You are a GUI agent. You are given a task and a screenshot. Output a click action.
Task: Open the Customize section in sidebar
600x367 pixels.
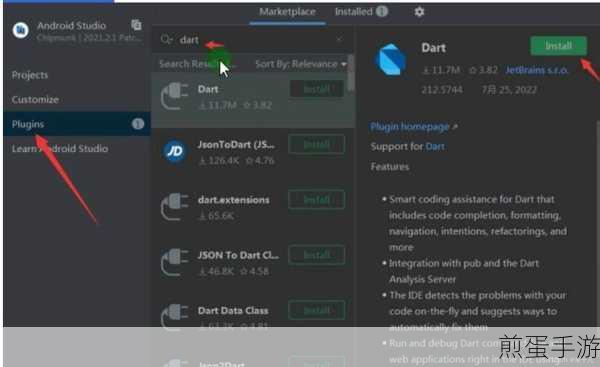point(35,99)
